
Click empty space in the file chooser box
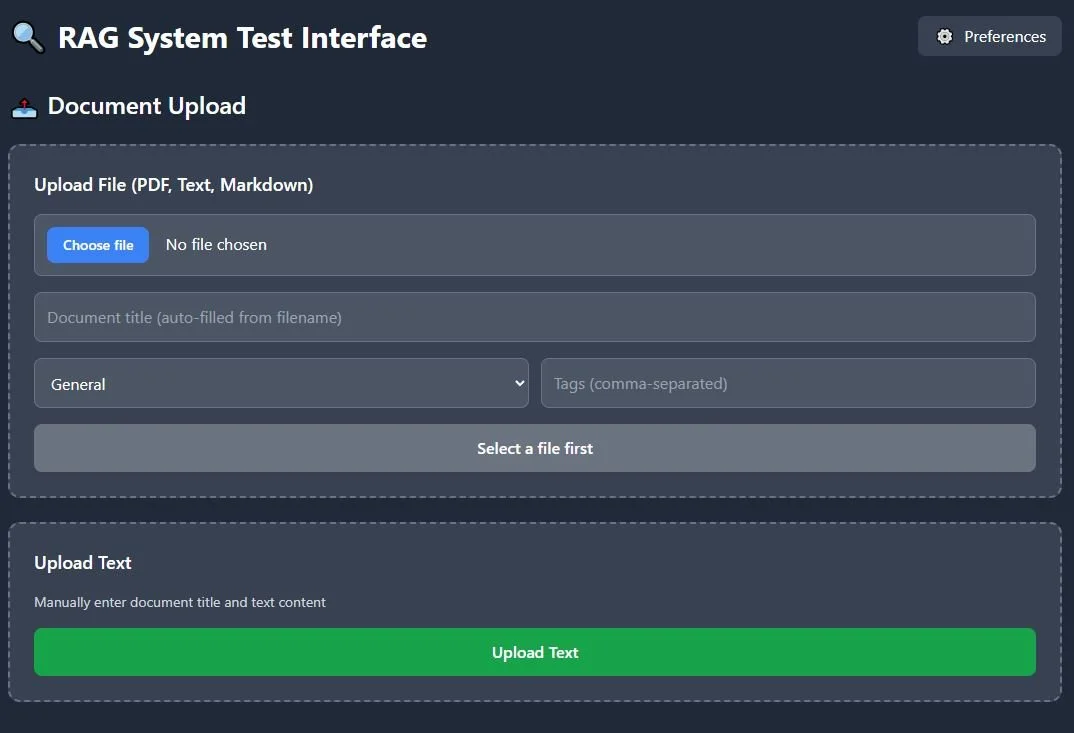point(650,245)
